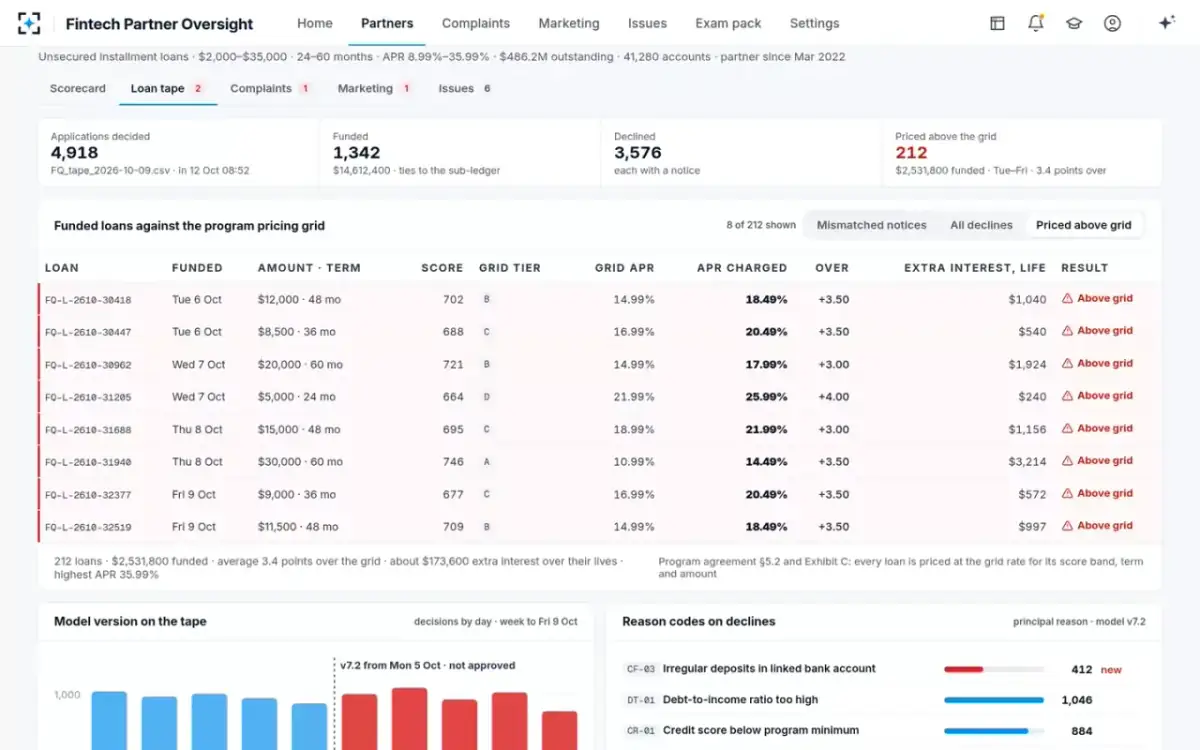The height and width of the screenshot is (750, 1200).
Task: Select Partners in top navigation
Action: coord(387,23)
